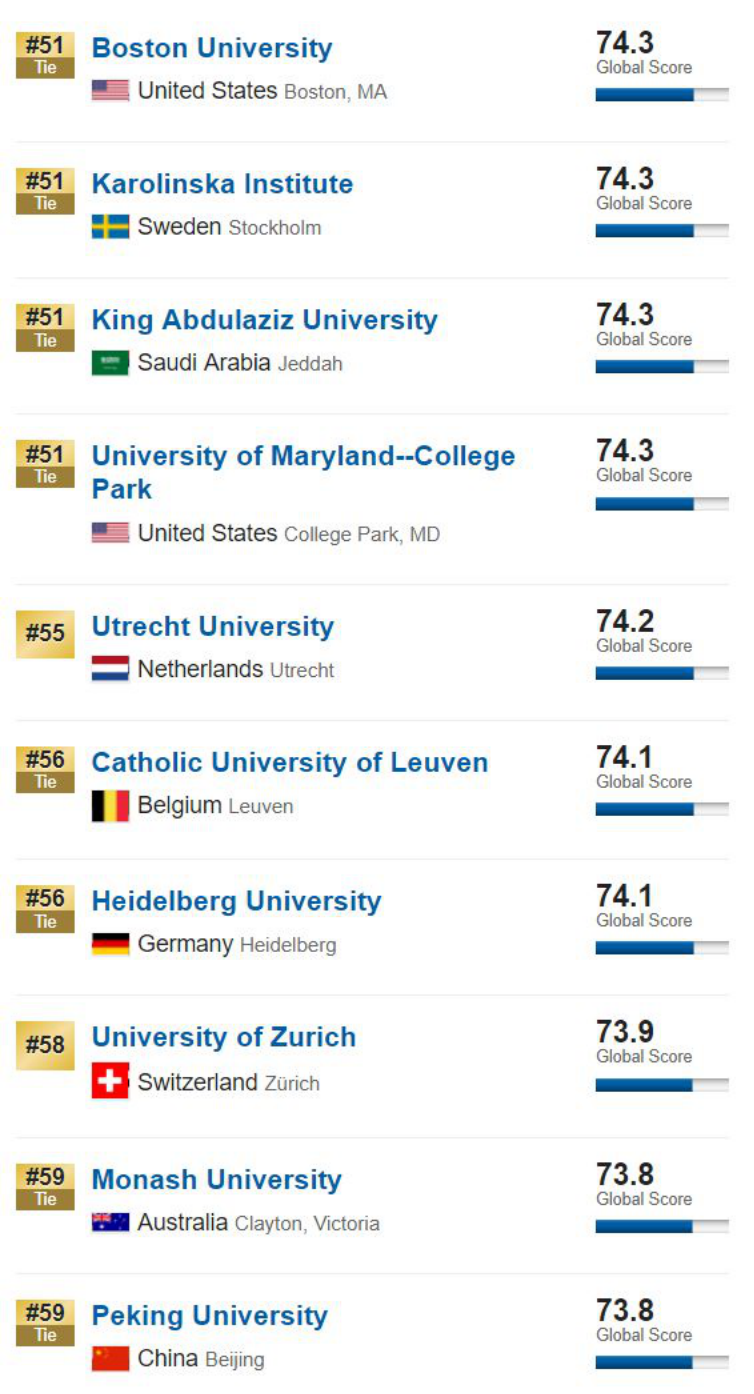The image size is (754, 1394).
Task: Open the Karolinska Institute link
Action: 222,184
